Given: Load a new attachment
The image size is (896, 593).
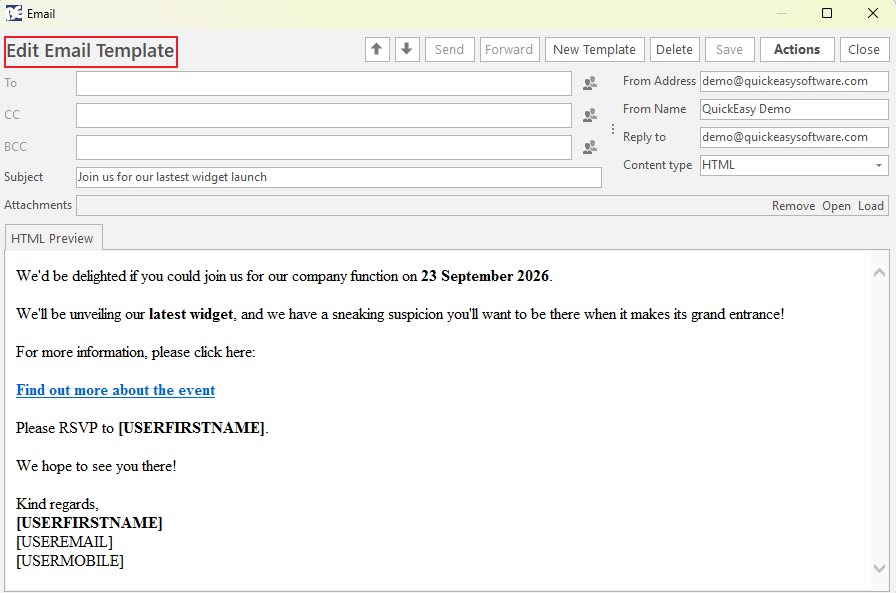Looking at the screenshot, I should click(x=870, y=206).
